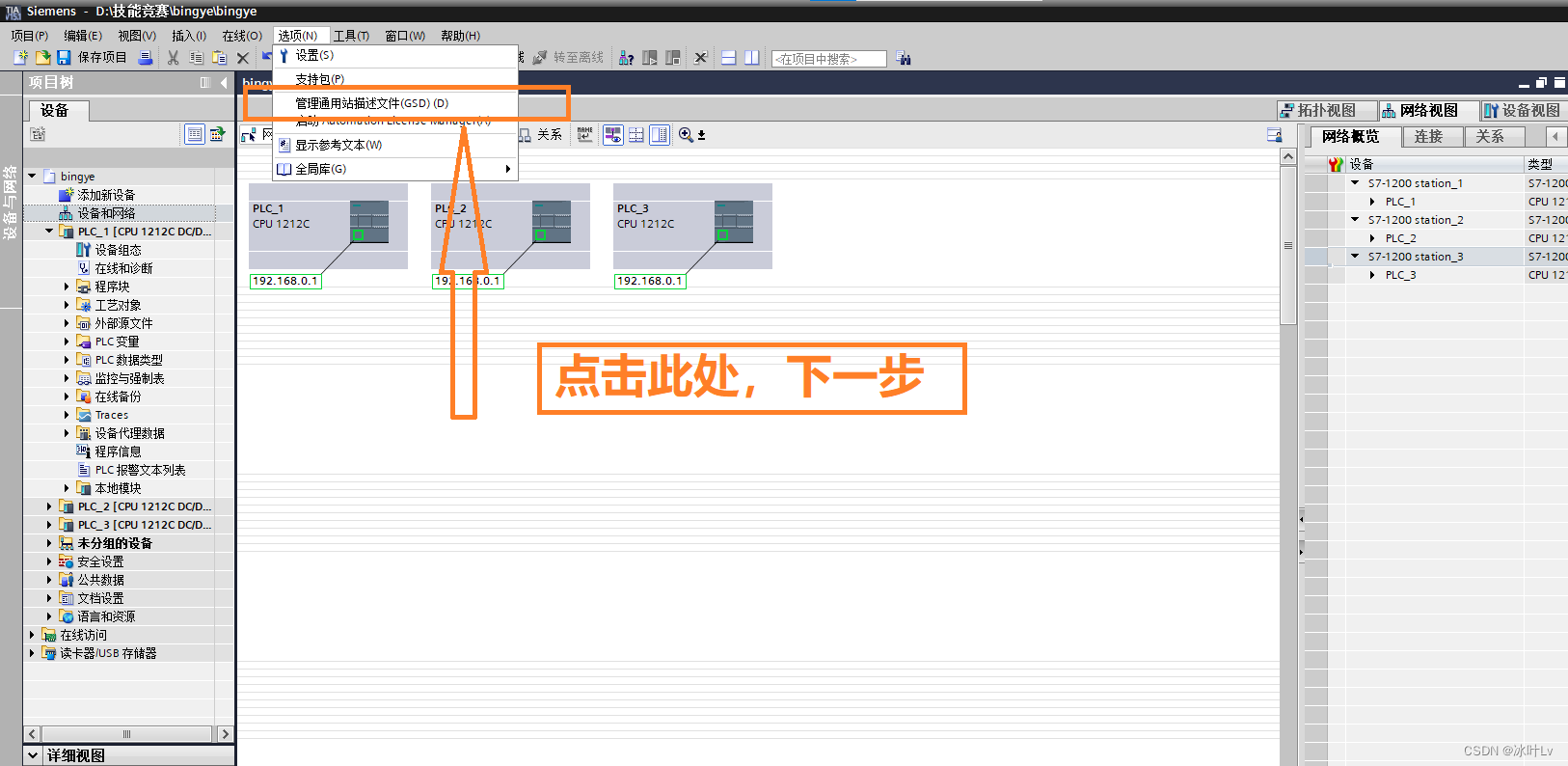Click the network view vertical scrollbar up arrow
The image size is (1568, 766).
click(1288, 157)
